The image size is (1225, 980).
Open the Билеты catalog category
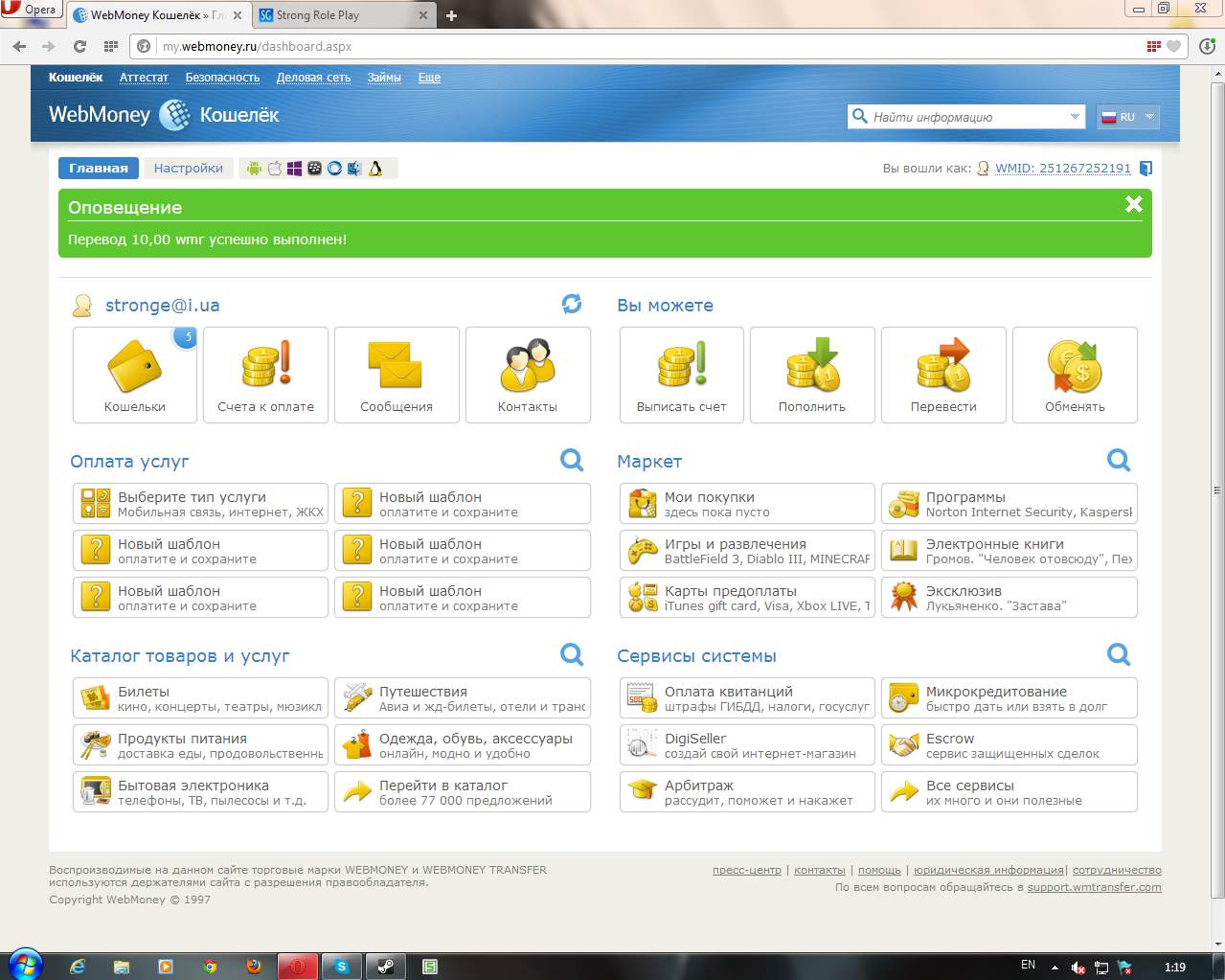click(x=200, y=698)
